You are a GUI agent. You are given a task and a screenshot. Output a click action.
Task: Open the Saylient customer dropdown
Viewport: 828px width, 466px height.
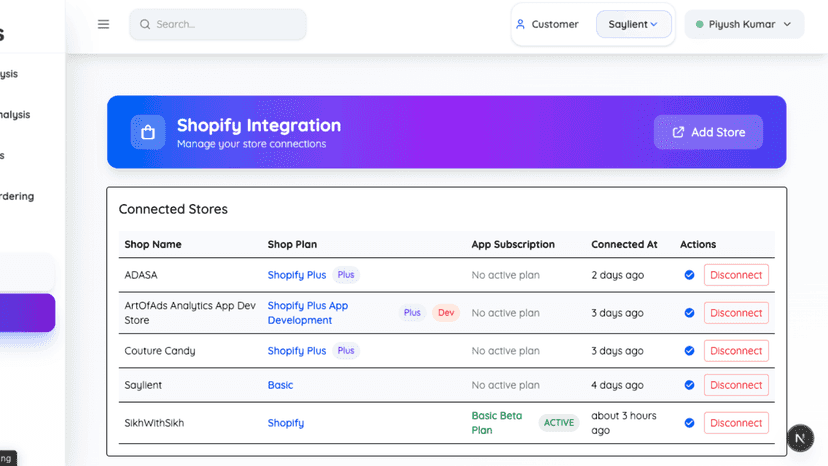(x=634, y=24)
